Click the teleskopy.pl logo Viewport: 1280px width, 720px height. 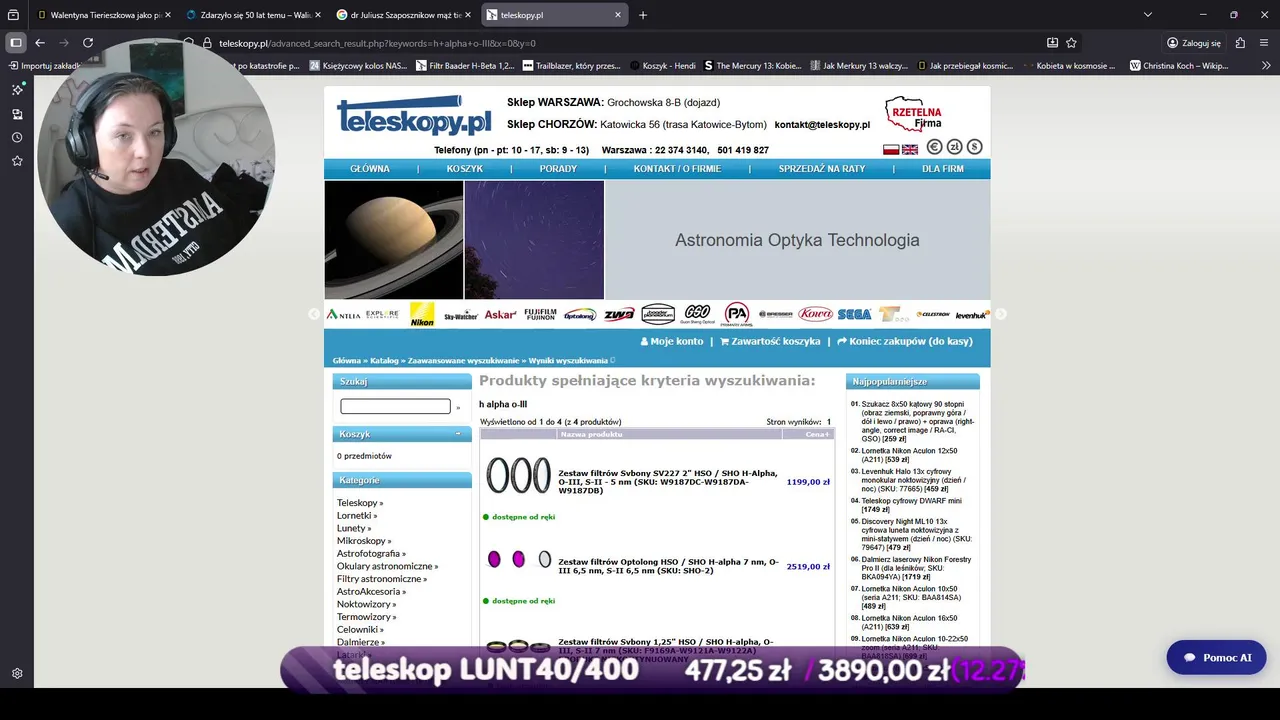pos(415,117)
